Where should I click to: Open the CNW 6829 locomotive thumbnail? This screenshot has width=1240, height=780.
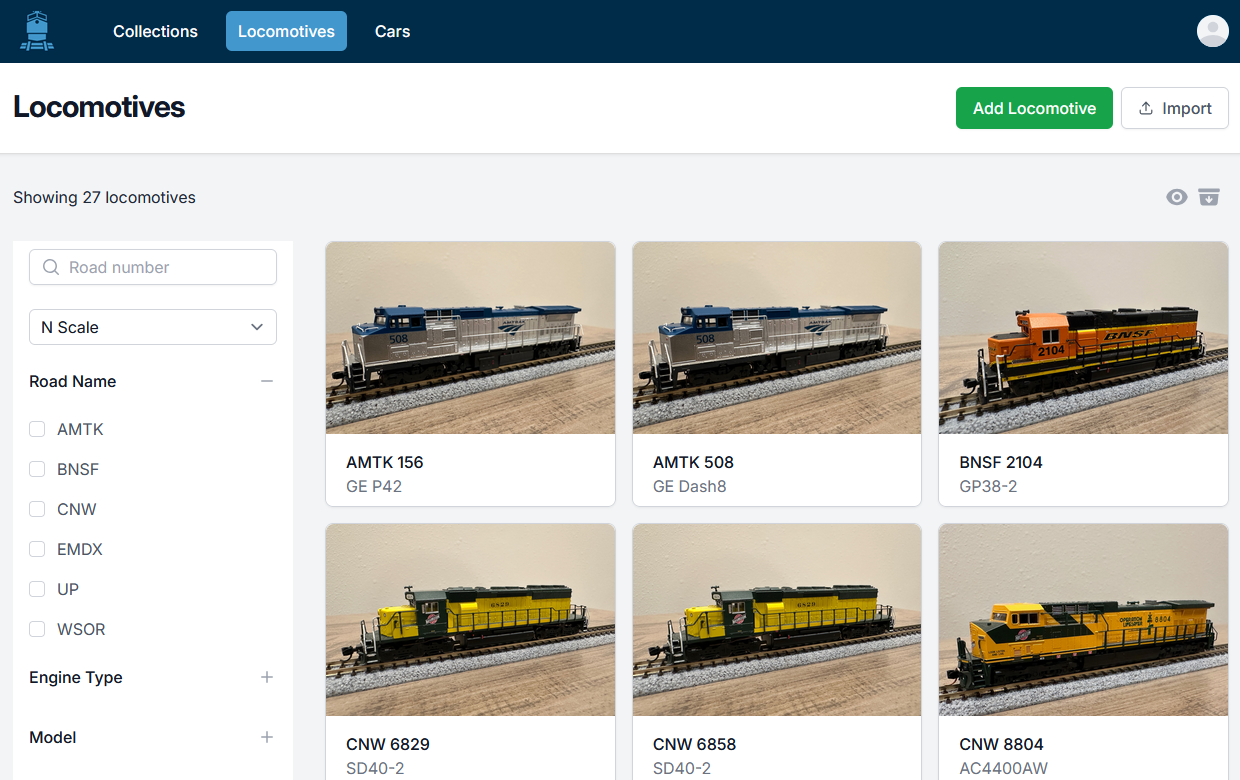pyautogui.click(x=470, y=619)
